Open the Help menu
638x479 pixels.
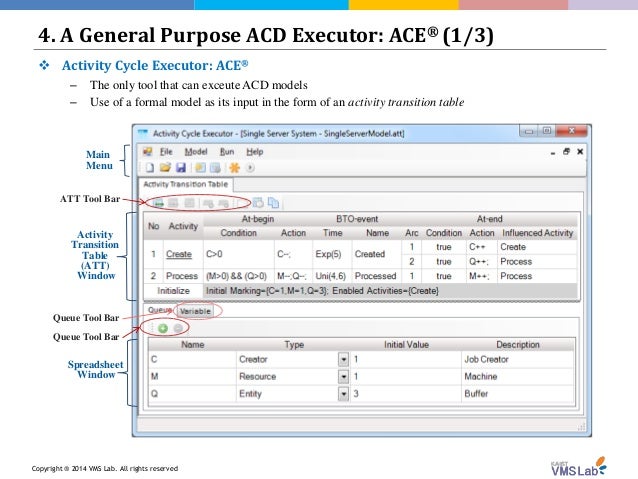pyautogui.click(x=255, y=152)
